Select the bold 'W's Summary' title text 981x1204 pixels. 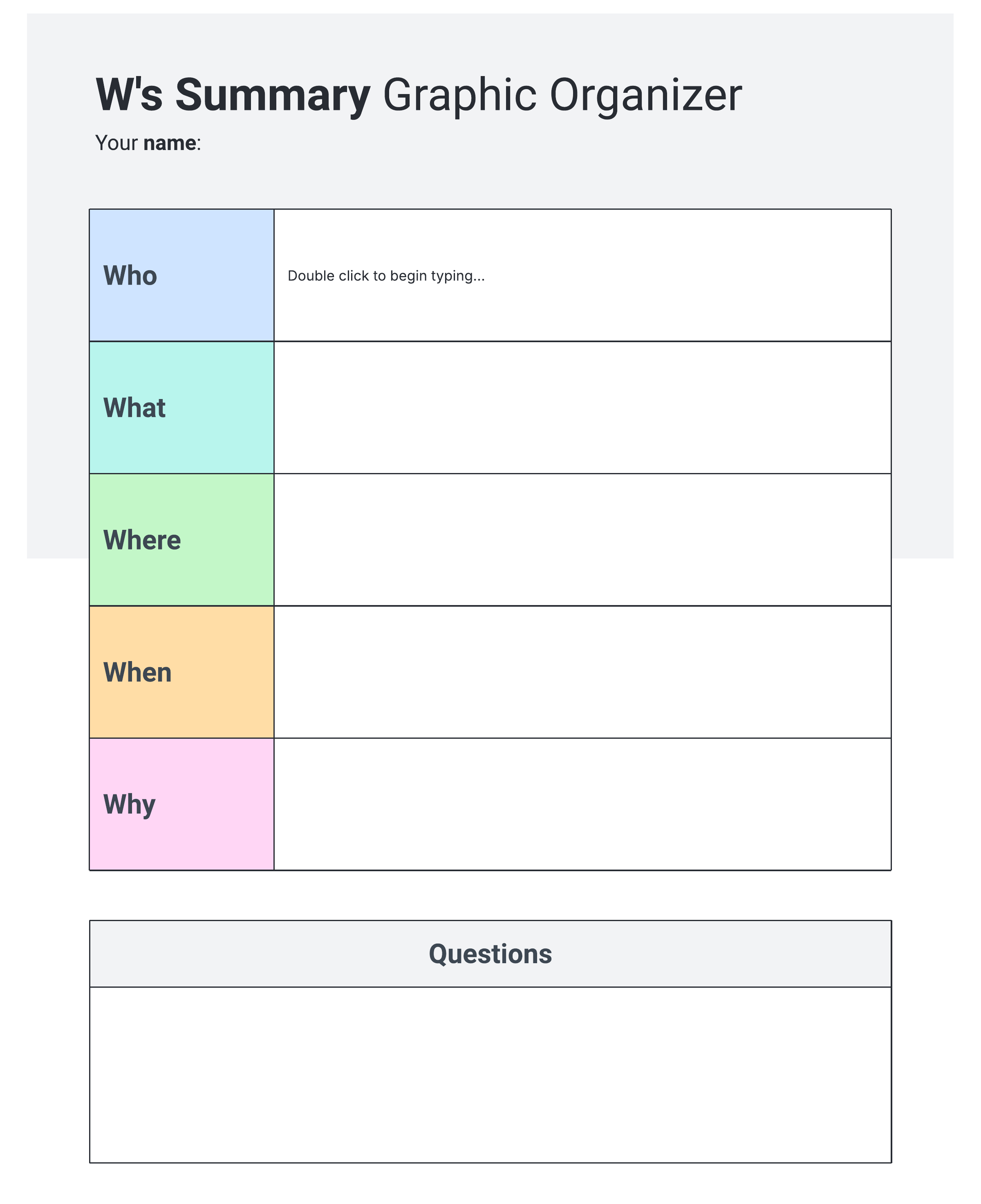tap(233, 95)
